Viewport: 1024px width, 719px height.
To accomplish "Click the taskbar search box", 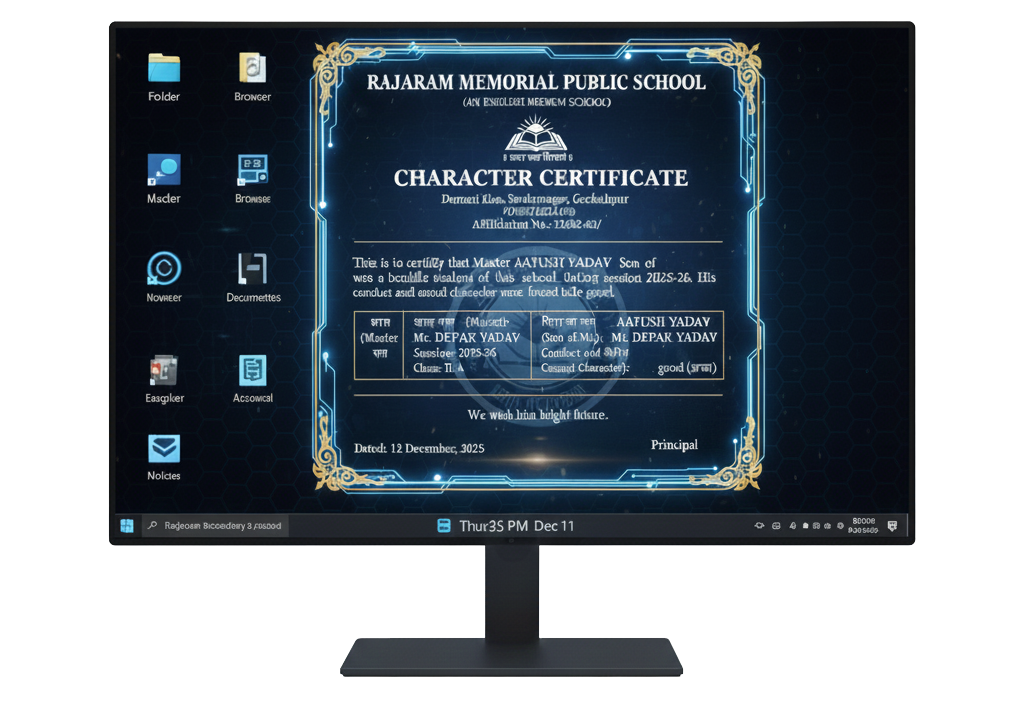I will pos(215,525).
